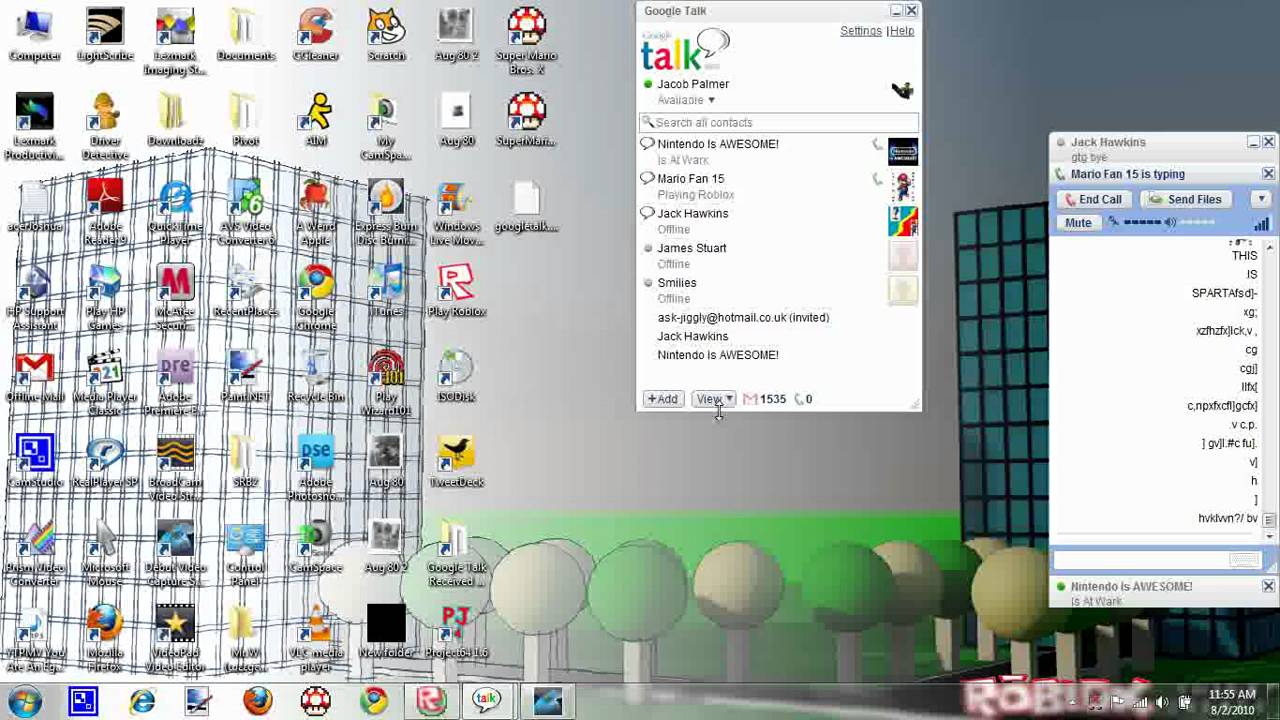
Task: Open the QuickTime Player desktop icon
Action: click(175, 212)
